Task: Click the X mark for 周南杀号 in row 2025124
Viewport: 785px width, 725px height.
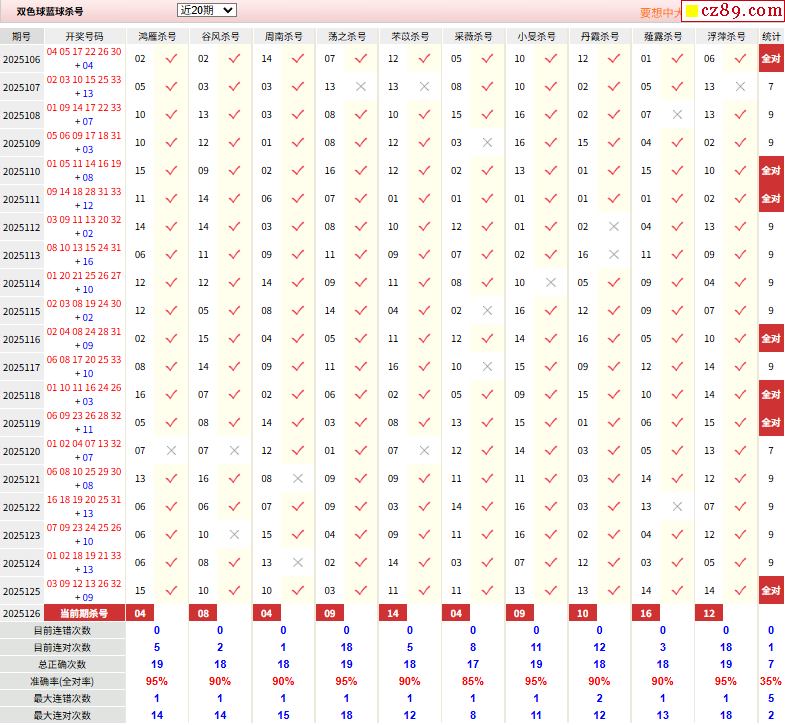Action: pos(298,563)
